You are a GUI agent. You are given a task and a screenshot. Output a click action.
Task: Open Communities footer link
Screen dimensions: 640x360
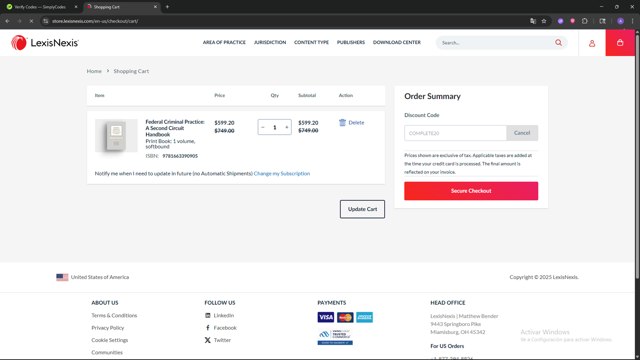(107, 352)
